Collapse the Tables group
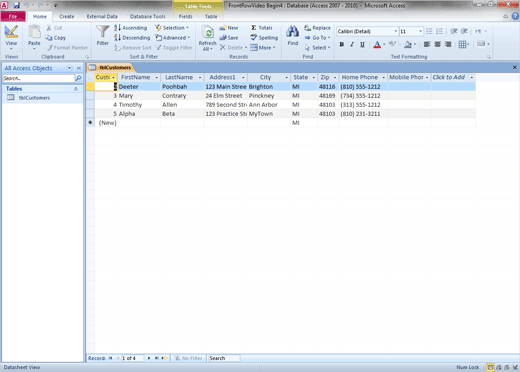The height and width of the screenshot is (372, 520). point(76,89)
